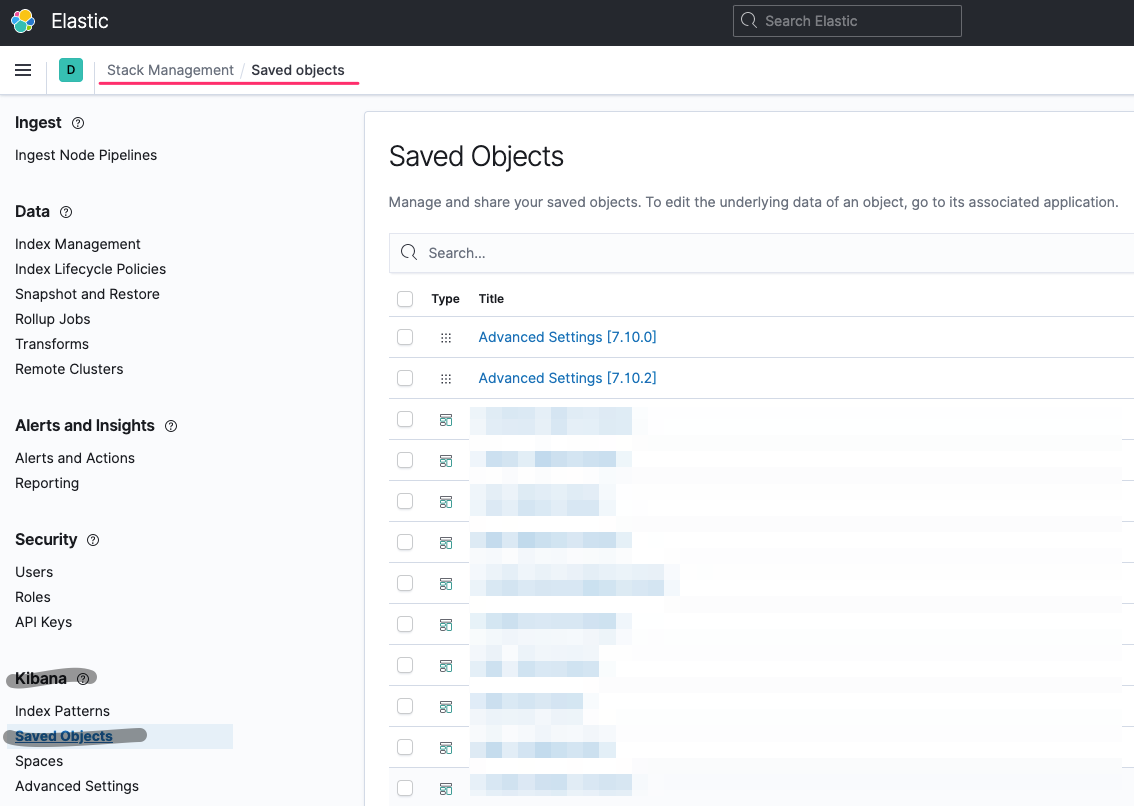Click a dashboard type icon in the table
This screenshot has width=1134, height=806.
click(x=445, y=419)
